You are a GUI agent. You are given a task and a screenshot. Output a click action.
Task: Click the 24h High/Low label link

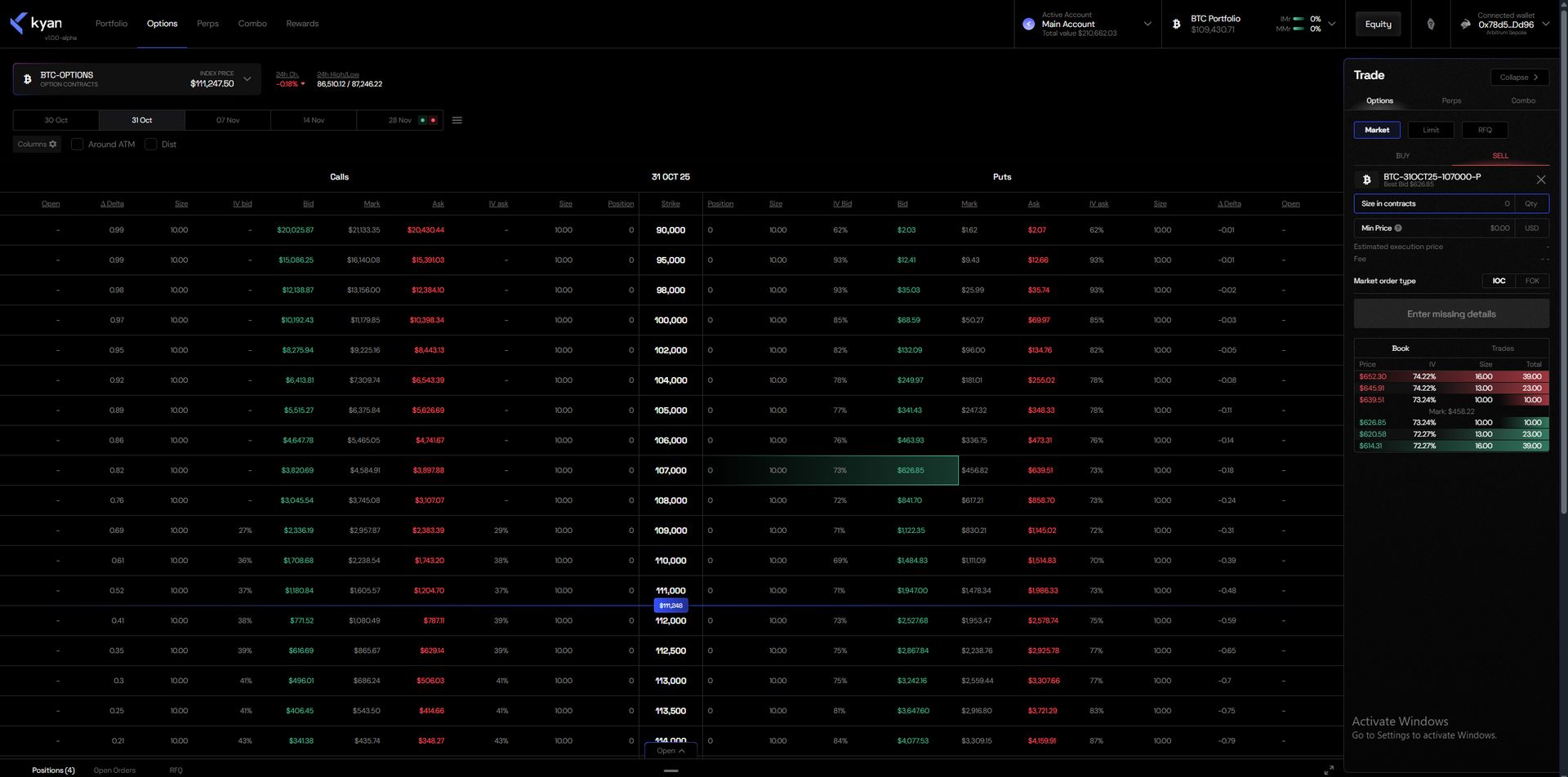(338, 74)
